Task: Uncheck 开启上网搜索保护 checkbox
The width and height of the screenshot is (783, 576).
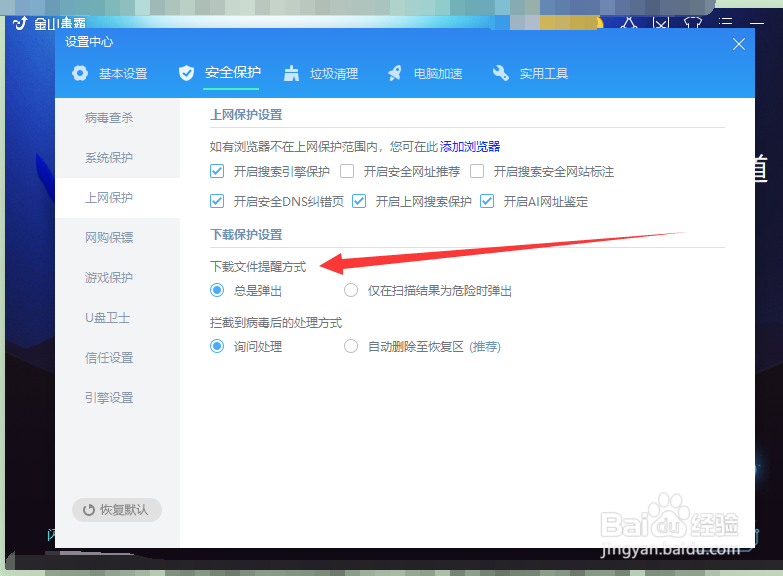Action: point(359,201)
